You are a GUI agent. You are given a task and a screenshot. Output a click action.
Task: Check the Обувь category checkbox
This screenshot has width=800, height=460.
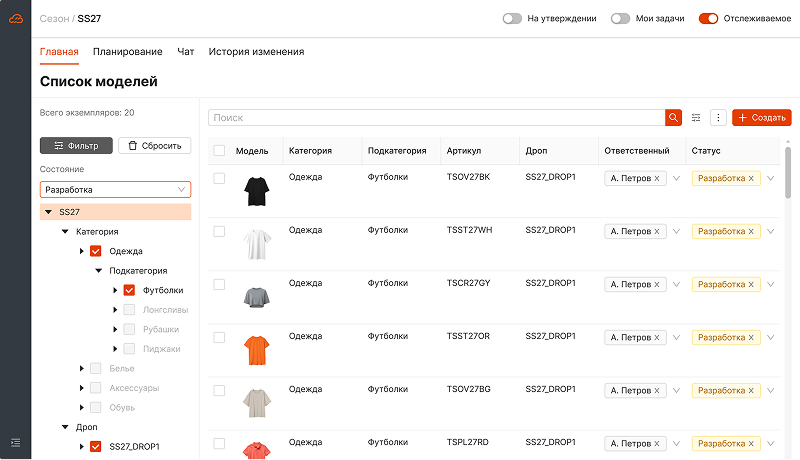95,407
